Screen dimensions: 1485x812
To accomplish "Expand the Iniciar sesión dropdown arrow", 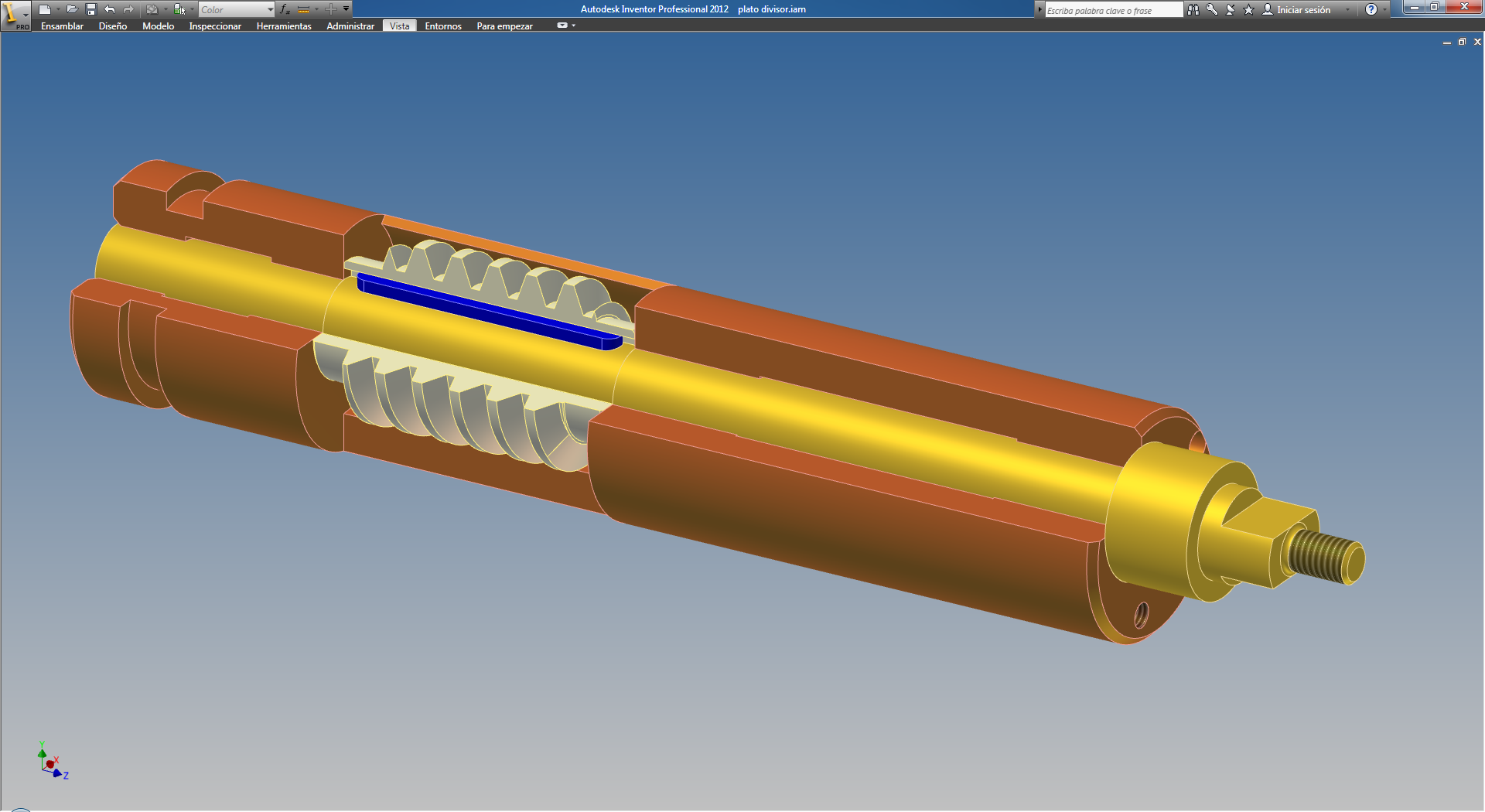I will 1347,9.
